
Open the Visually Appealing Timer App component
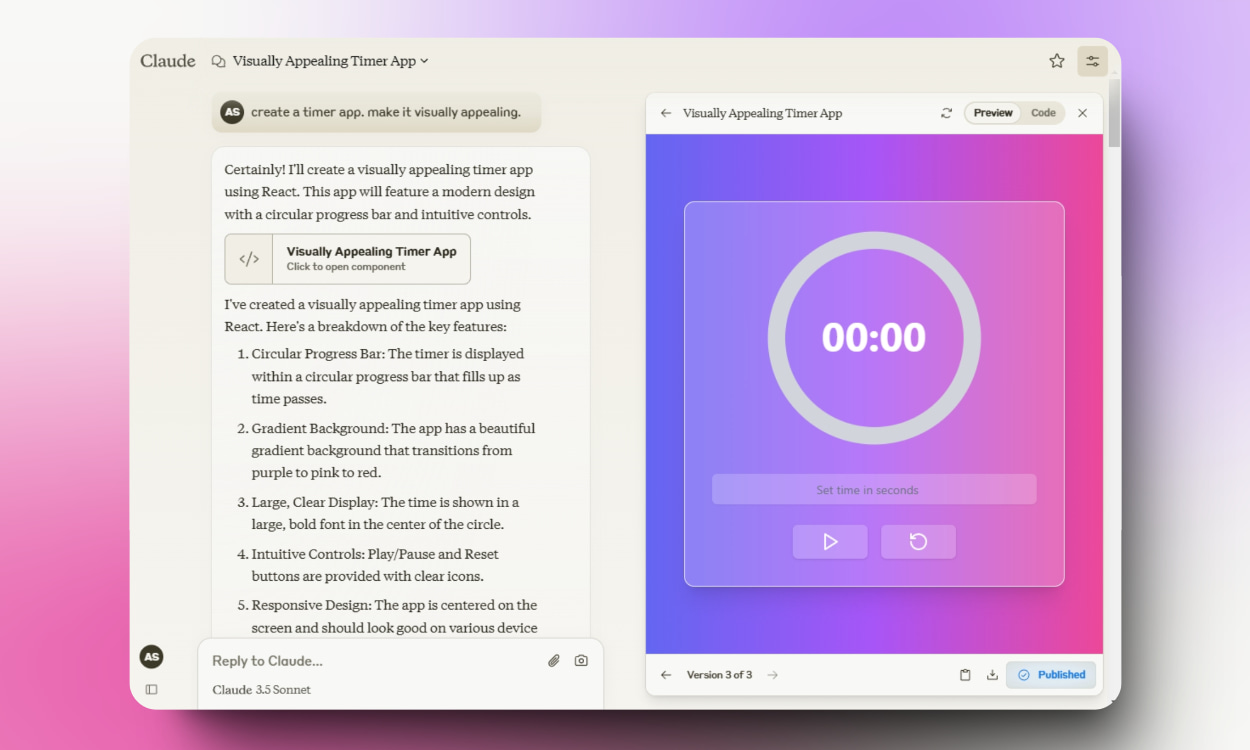[347, 259]
